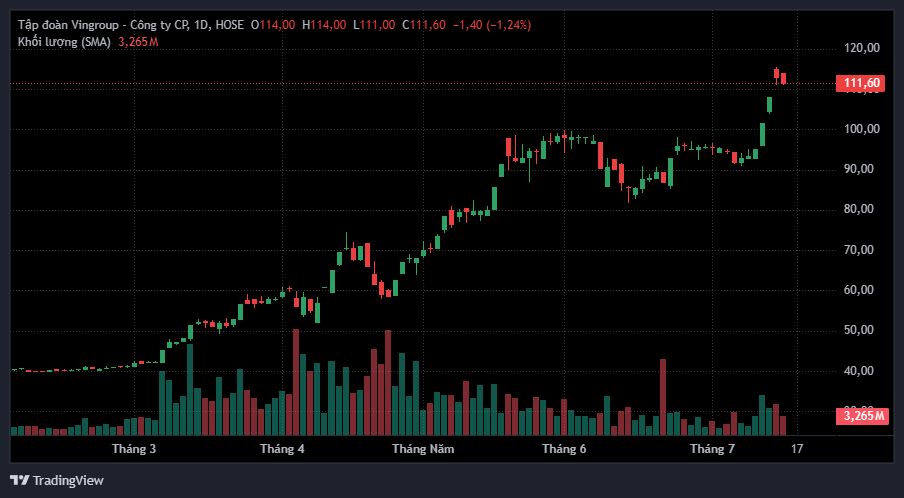Click the 120,00 price axis label
Image resolution: width=904 pixels, height=498 pixels.
point(862,48)
